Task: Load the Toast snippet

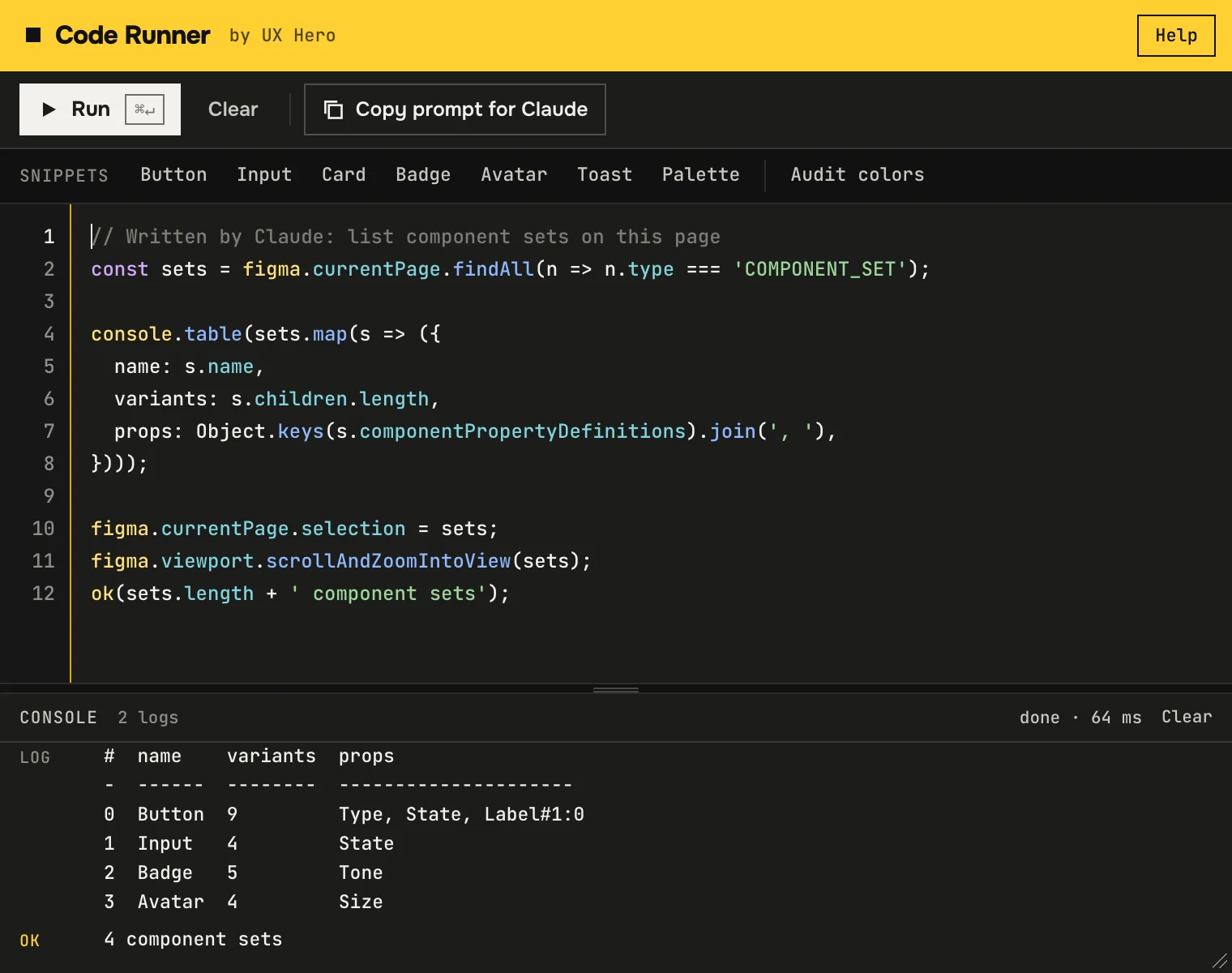Action: coord(605,175)
